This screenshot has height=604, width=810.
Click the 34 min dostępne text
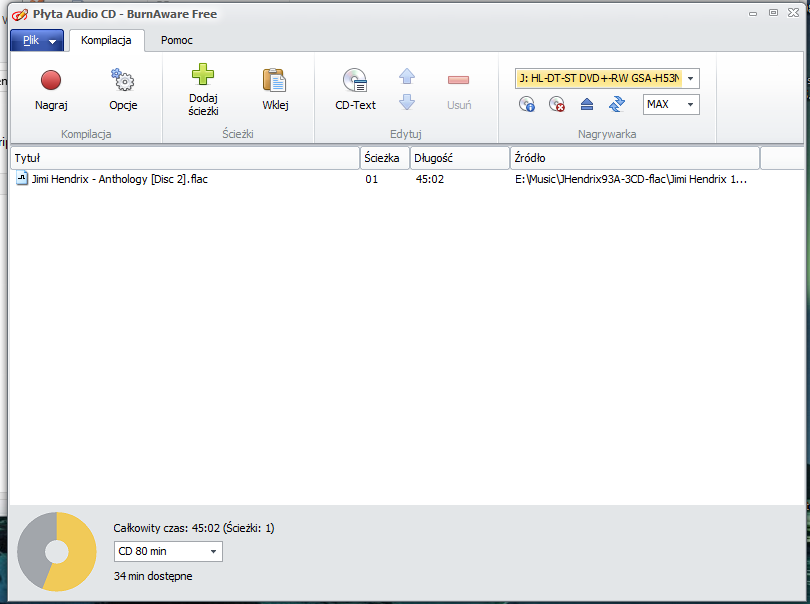153,576
